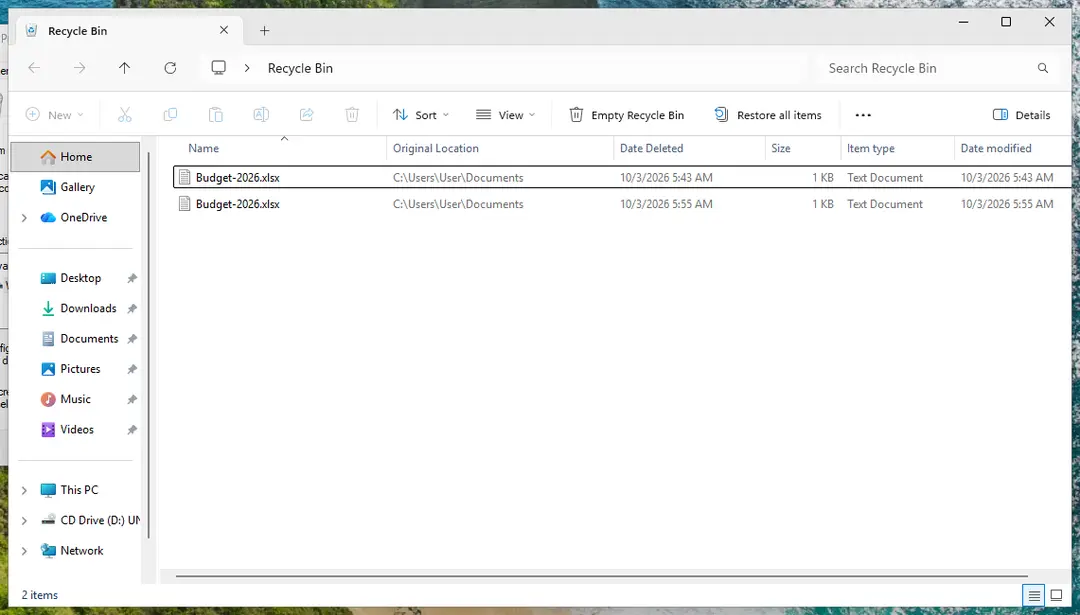Open Network in navigation pane
Viewport: 1080px width, 615px height.
81,551
